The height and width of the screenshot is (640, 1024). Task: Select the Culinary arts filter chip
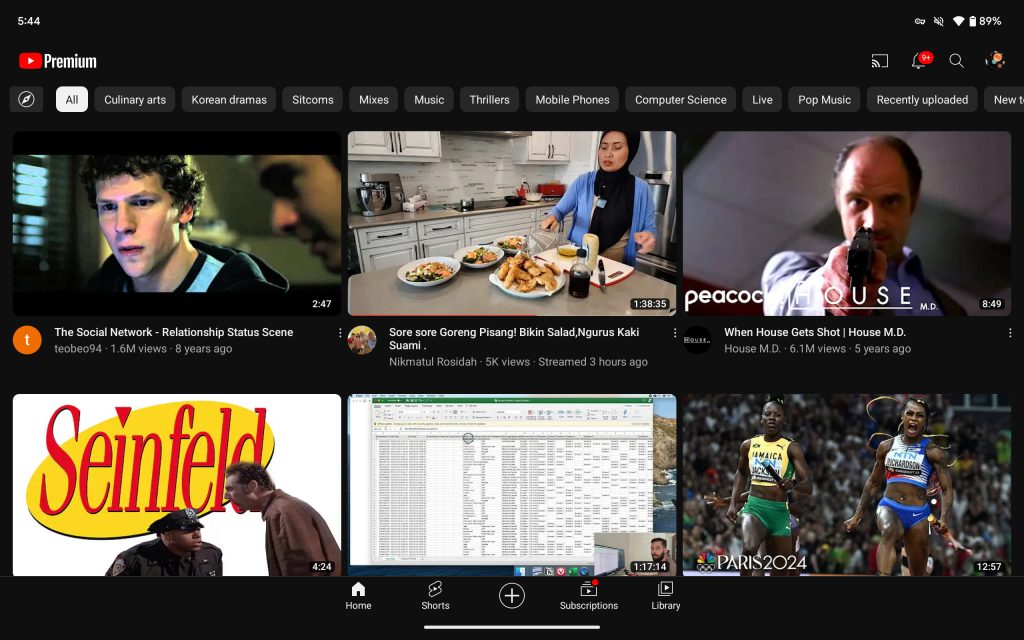tap(135, 99)
